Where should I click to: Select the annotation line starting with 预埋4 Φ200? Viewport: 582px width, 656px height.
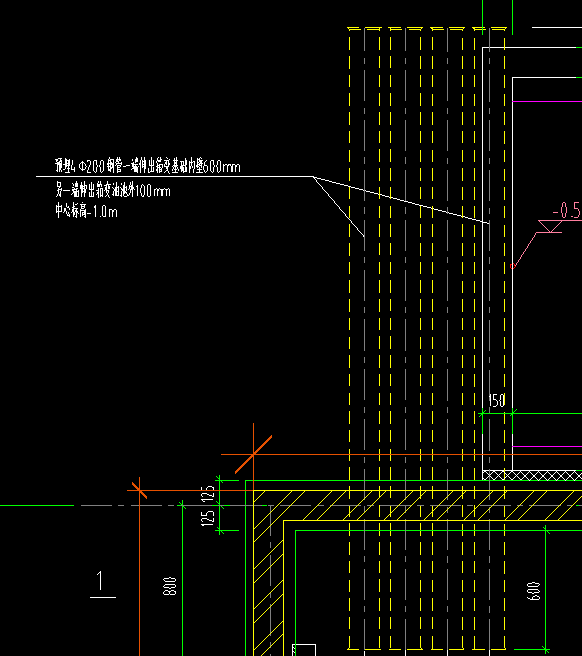(148, 166)
